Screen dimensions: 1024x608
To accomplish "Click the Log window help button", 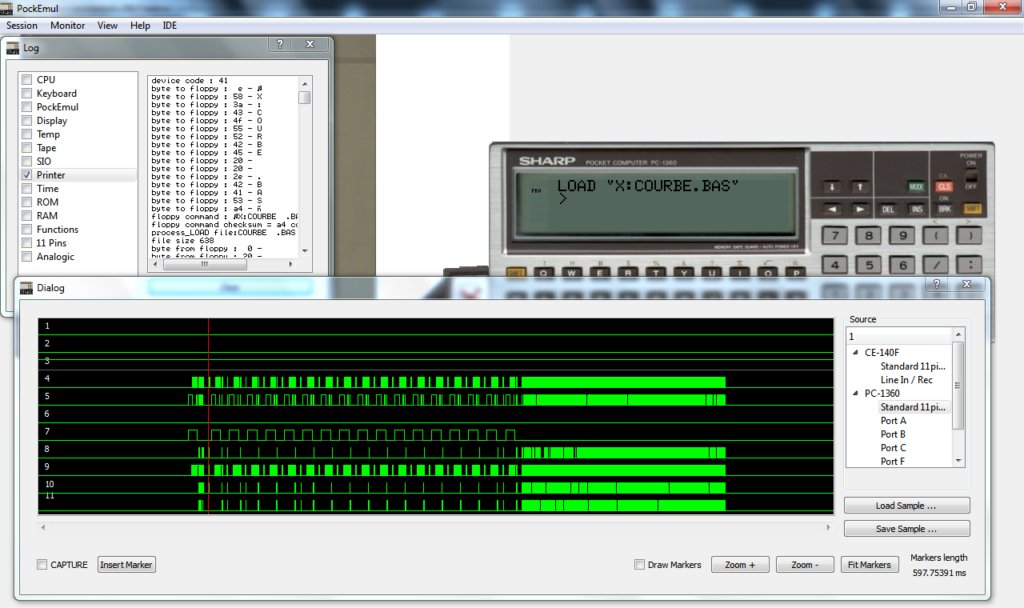I will coord(280,44).
